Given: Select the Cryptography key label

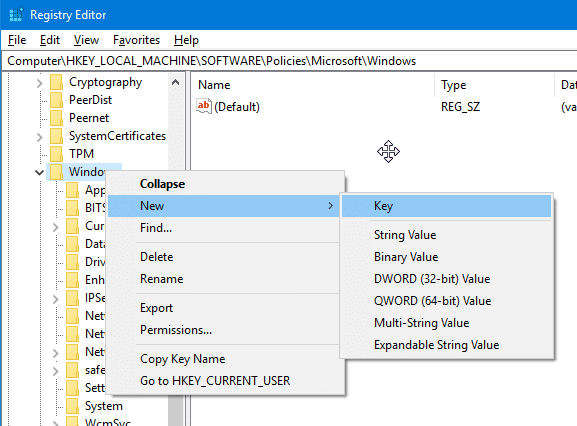Looking at the screenshot, I should pos(106,82).
